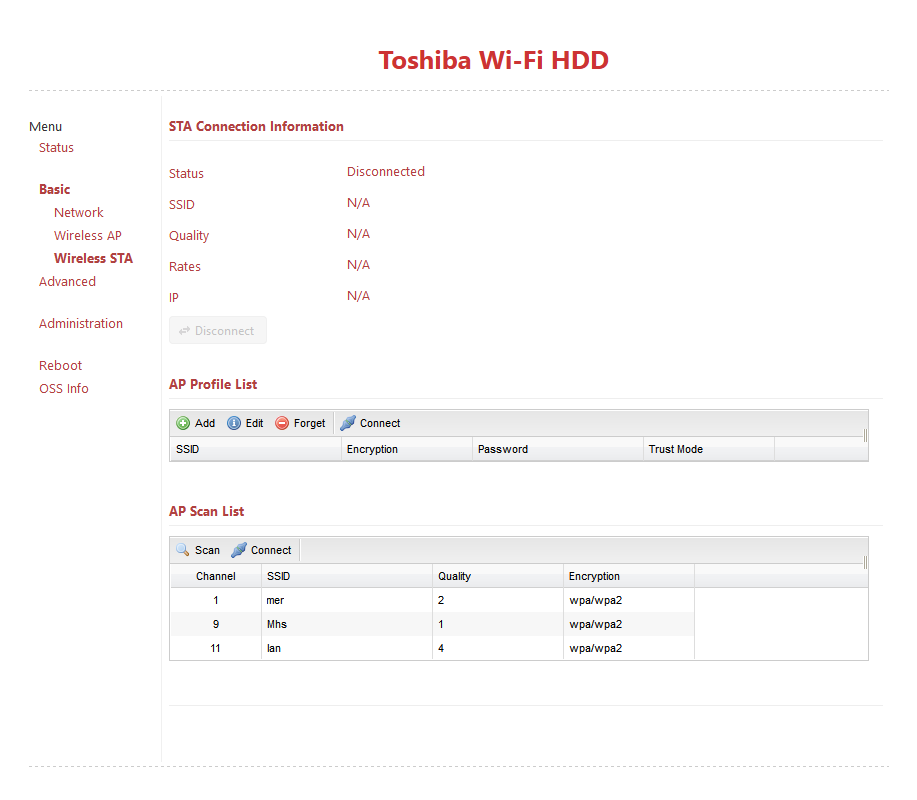Click the Connect label in AP Scan List toolbar
The image size is (917, 800).
click(271, 550)
